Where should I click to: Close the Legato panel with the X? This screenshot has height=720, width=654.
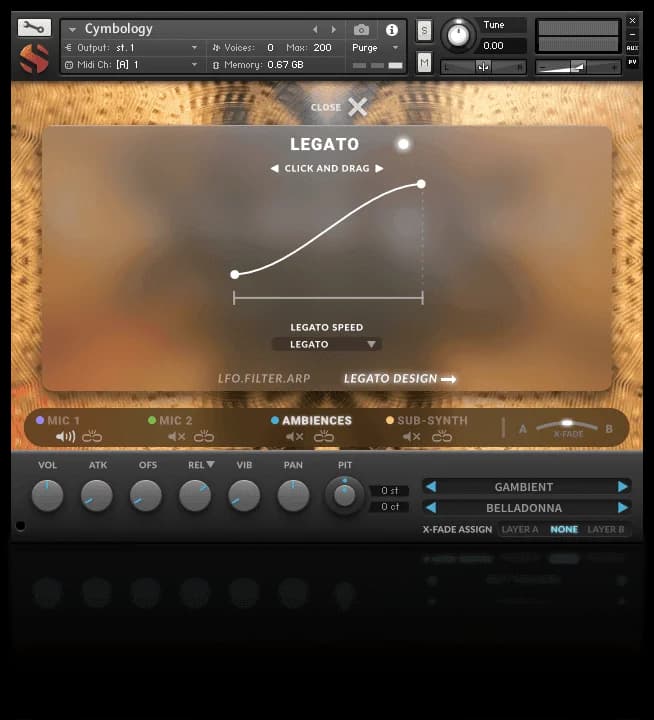(357, 107)
